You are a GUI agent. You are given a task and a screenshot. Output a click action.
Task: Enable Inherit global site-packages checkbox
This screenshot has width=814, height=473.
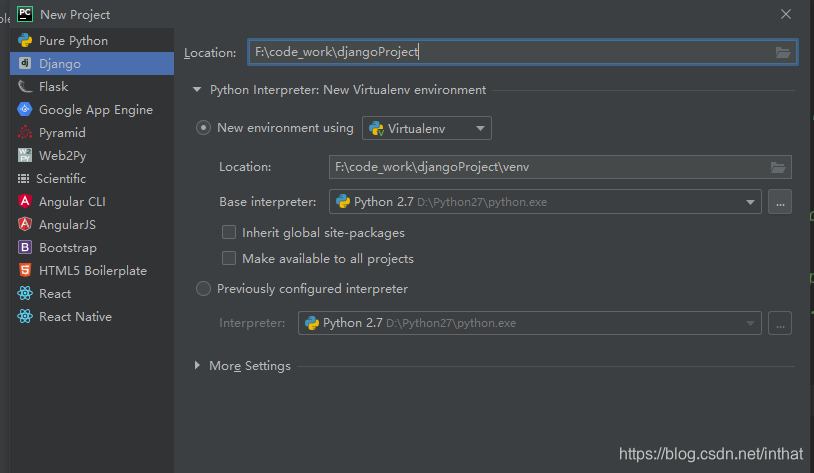[x=229, y=232]
